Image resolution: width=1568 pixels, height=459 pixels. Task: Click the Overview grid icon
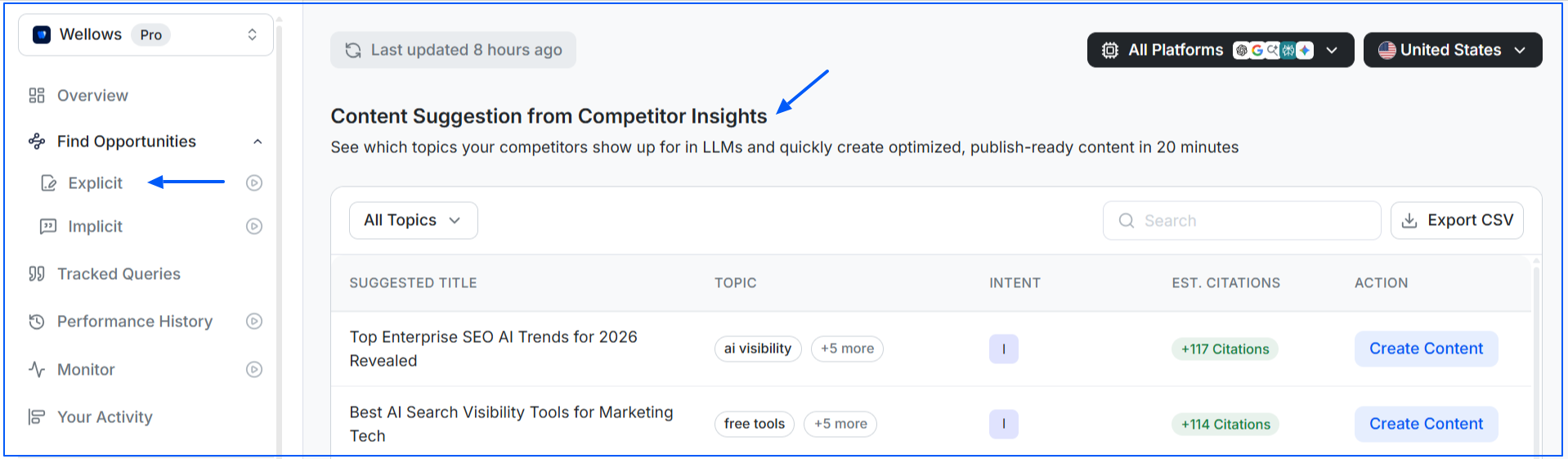pos(37,96)
